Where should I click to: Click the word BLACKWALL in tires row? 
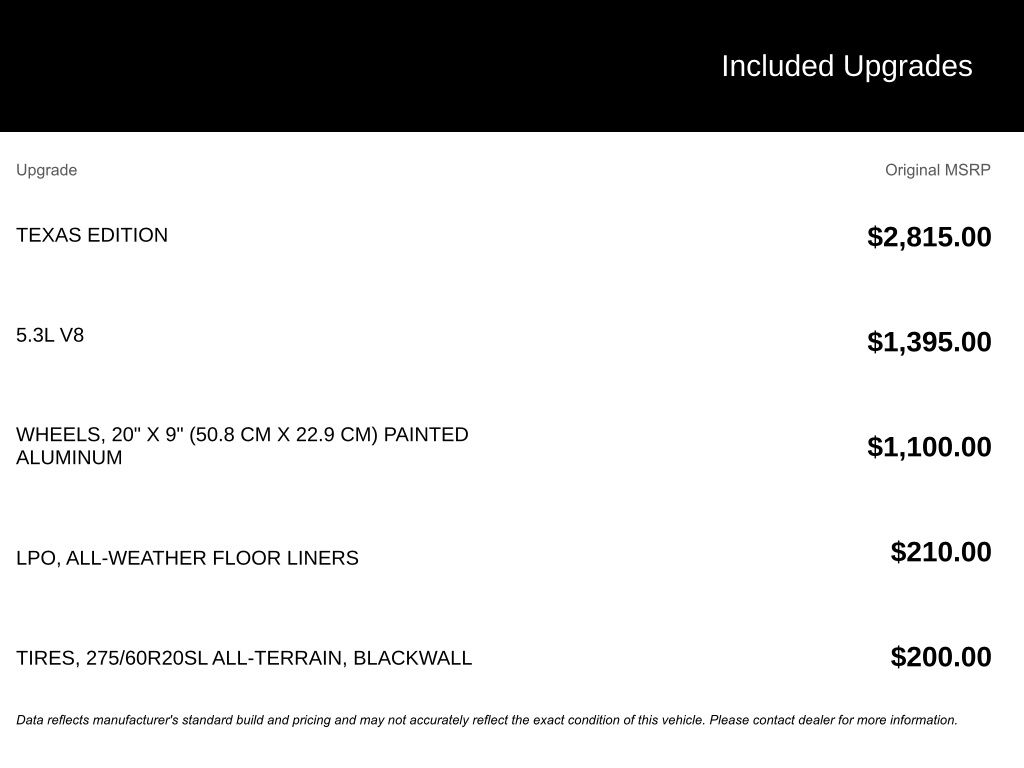(412, 658)
